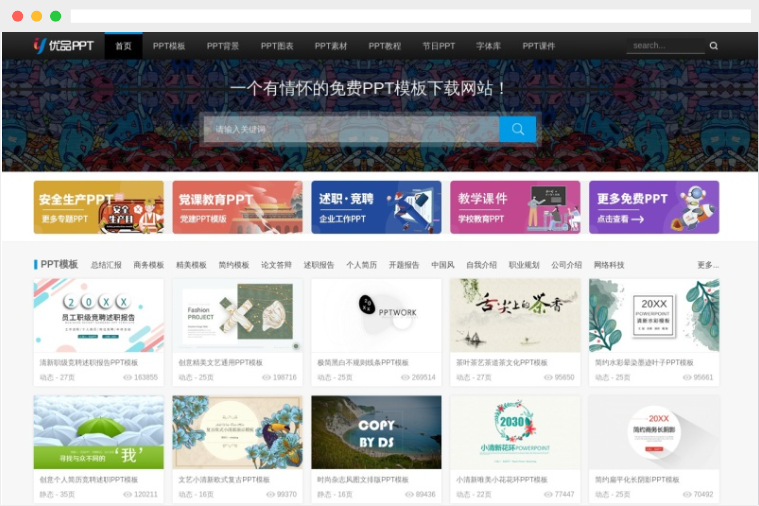Image resolution: width=759 pixels, height=506 pixels.
Task: Open the 安全生产PPT banner
Action: pos(98,207)
